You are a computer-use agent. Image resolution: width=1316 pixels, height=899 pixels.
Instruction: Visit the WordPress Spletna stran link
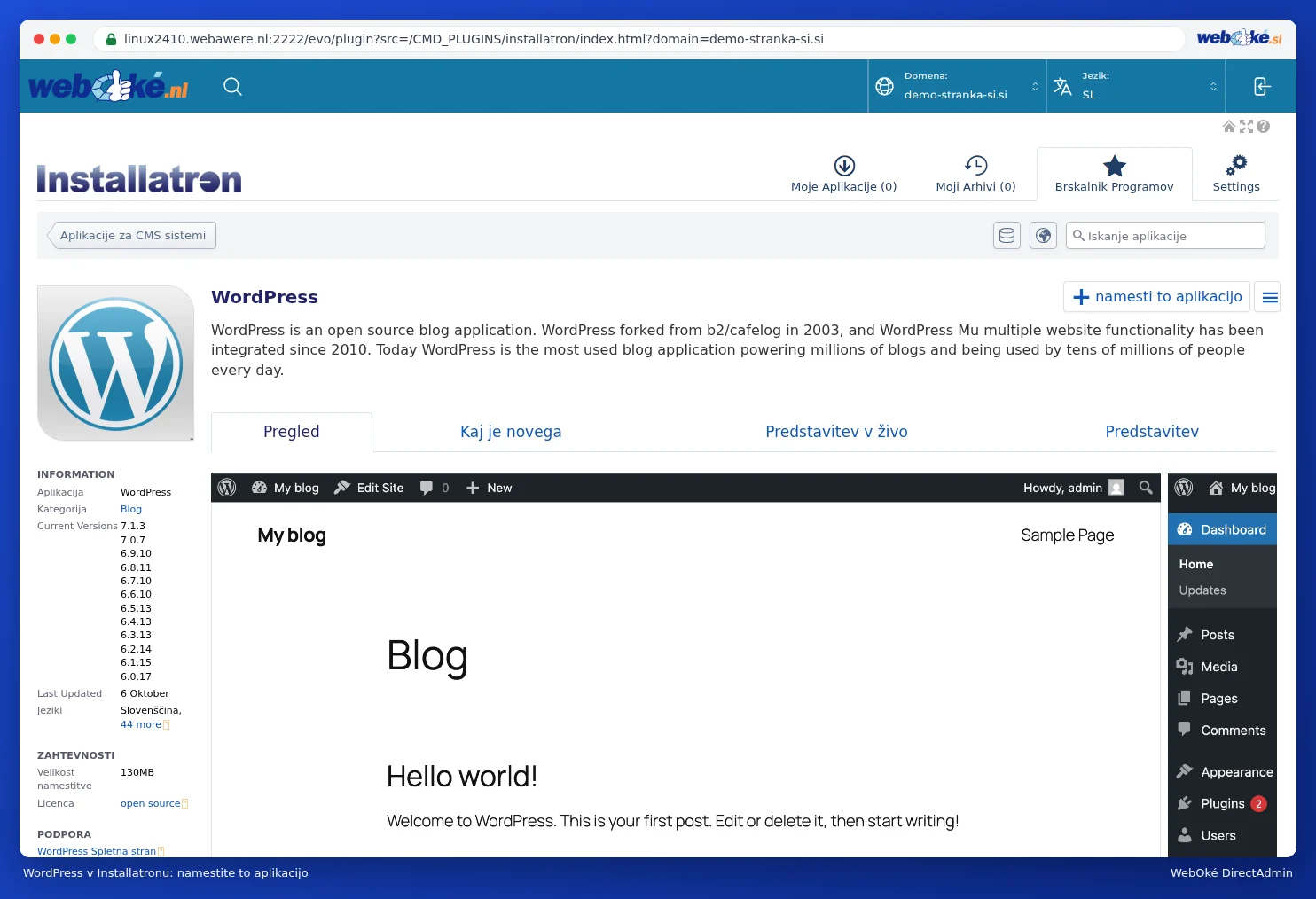coord(97,851)
